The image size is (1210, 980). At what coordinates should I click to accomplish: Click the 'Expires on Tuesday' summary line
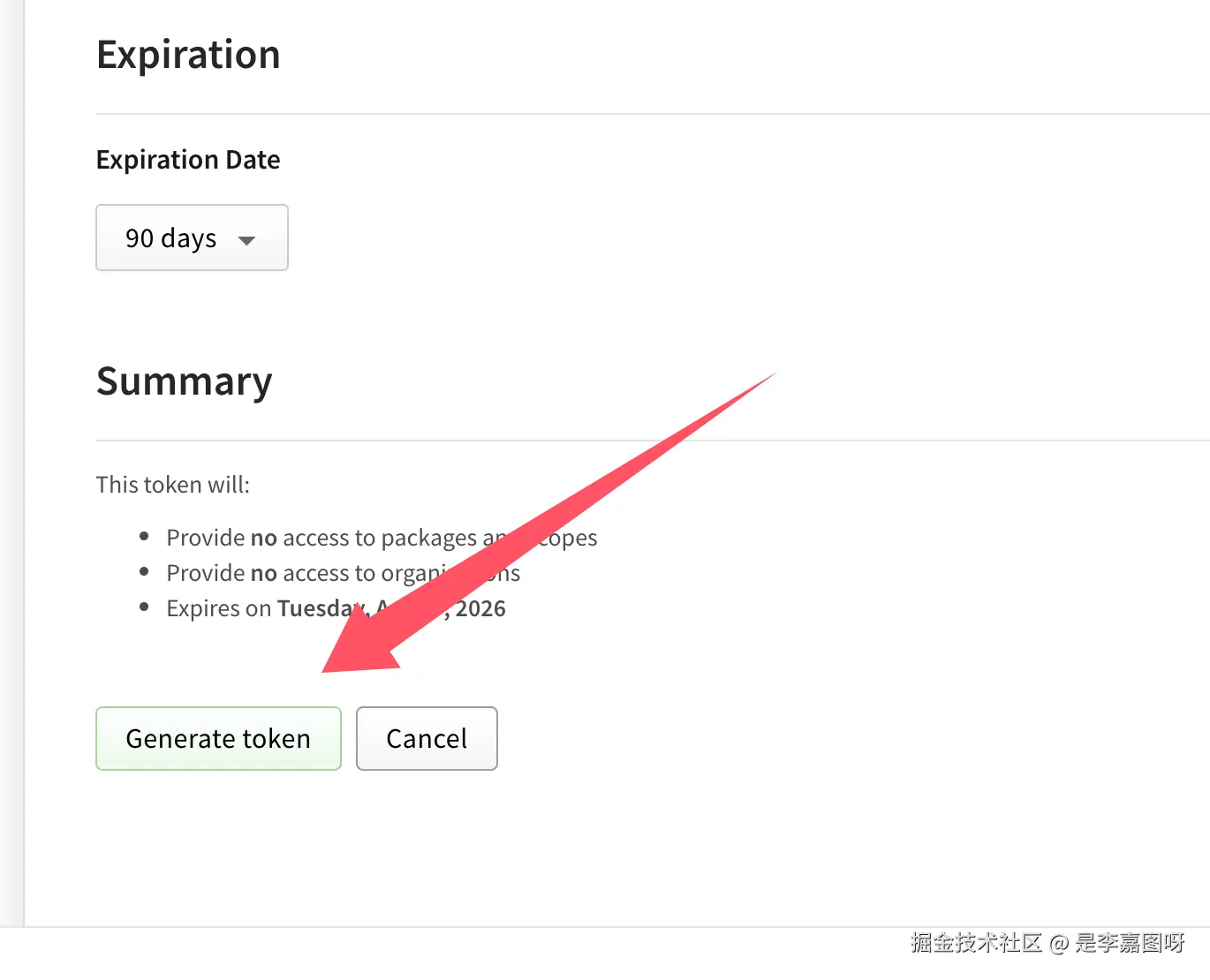(x=256, y=608)
